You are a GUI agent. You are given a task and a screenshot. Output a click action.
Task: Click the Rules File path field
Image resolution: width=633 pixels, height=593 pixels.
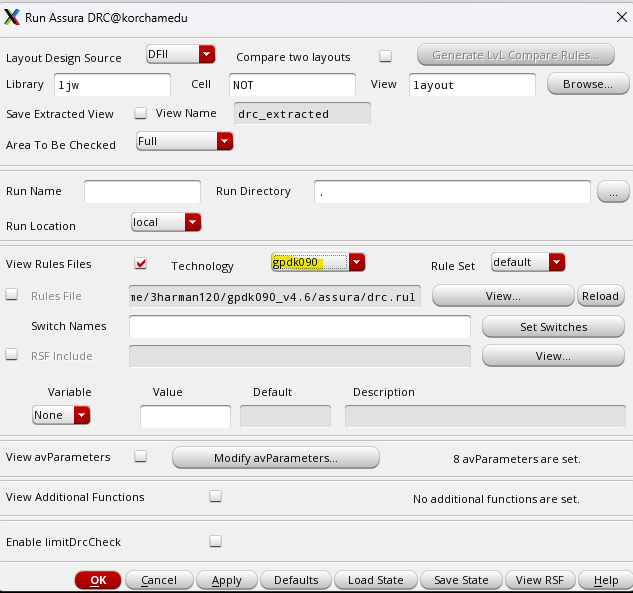point(275,296)
